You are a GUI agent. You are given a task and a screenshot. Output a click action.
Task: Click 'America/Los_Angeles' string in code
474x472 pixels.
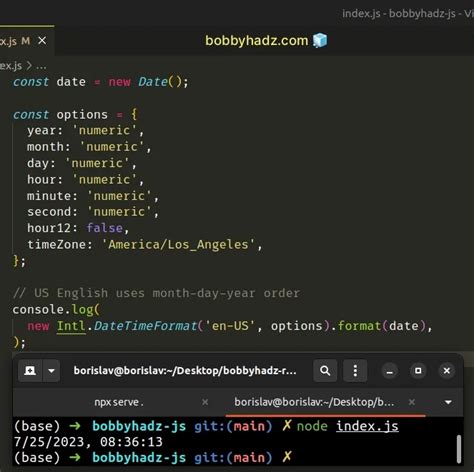tap(178, 244)
